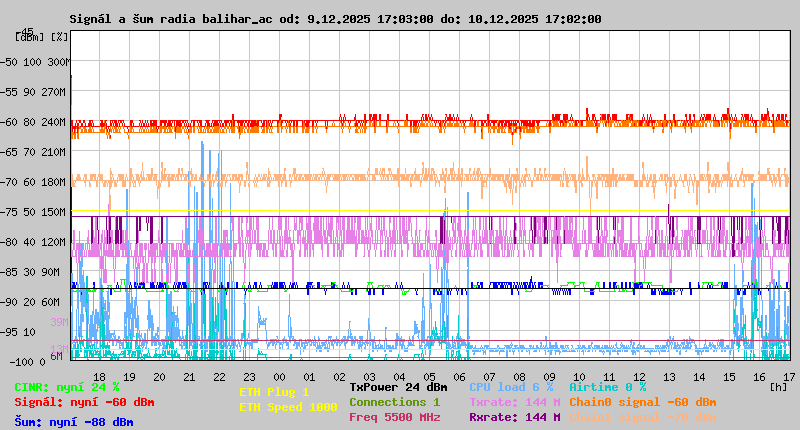Select the TxPower 24 dBm legend text
Viewport: 800px width, 430px height.
pos(398,386)
